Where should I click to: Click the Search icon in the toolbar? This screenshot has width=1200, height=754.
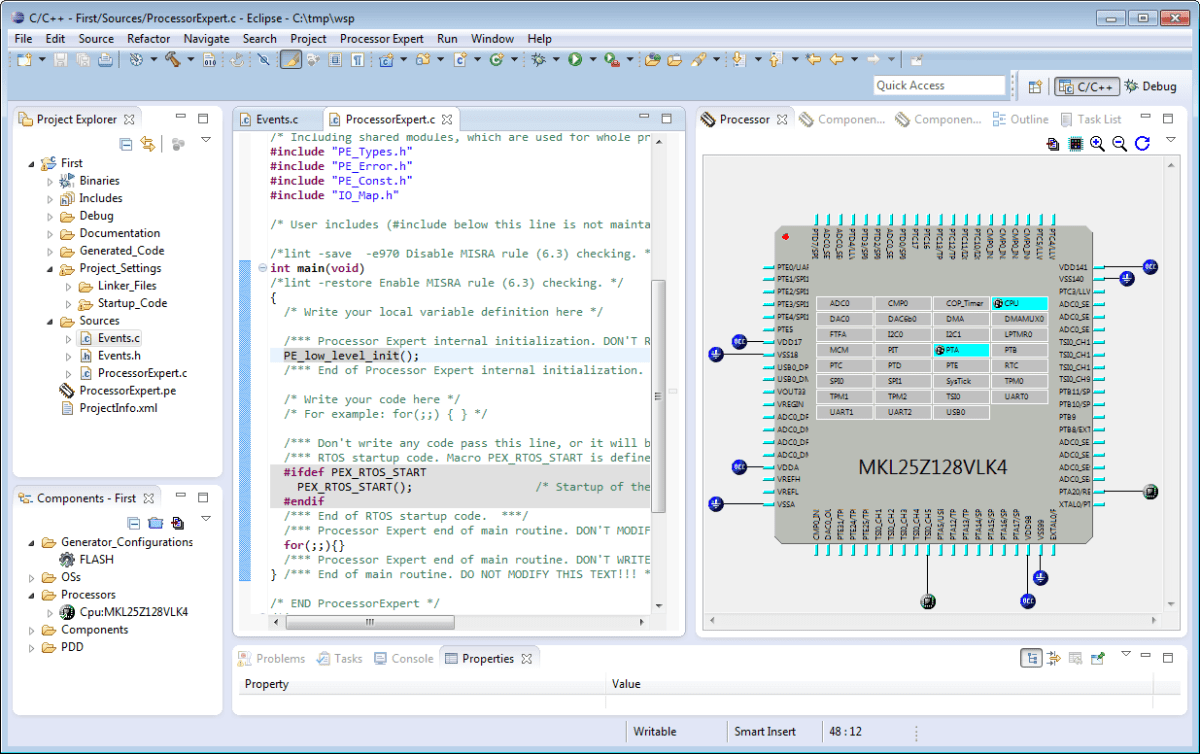pos(263,61)
